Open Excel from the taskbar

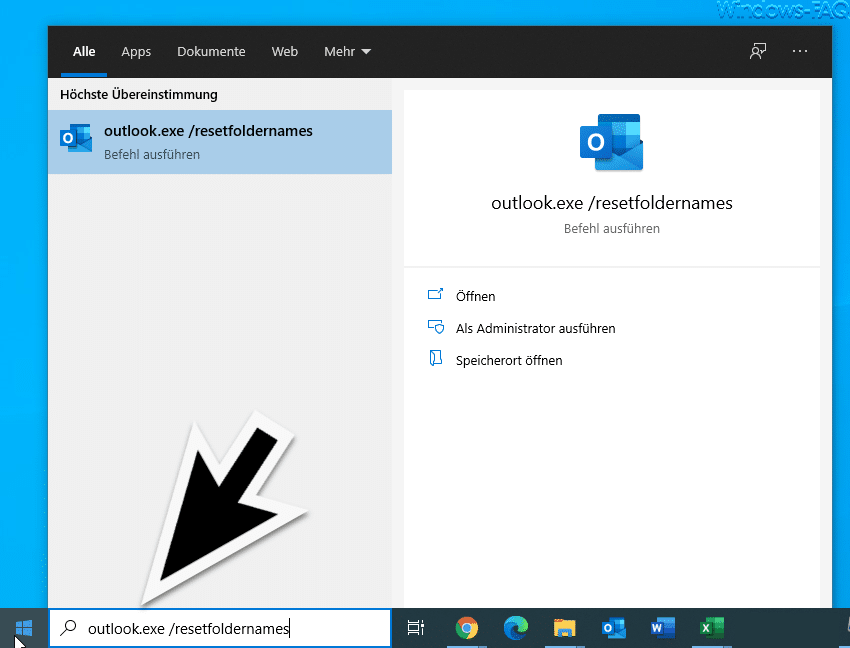coord(711,628)
